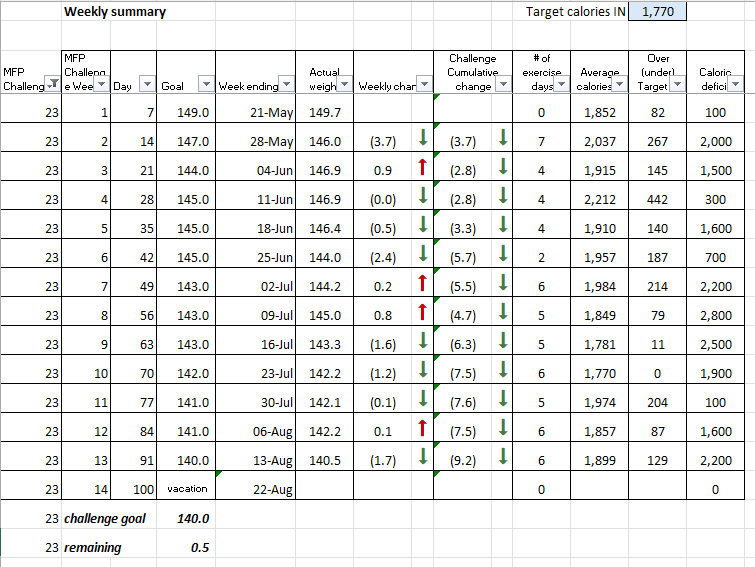755x567 pixels.
Task: Click the green arrow beside cumulative change (9.2)
Action: [503, 456]
